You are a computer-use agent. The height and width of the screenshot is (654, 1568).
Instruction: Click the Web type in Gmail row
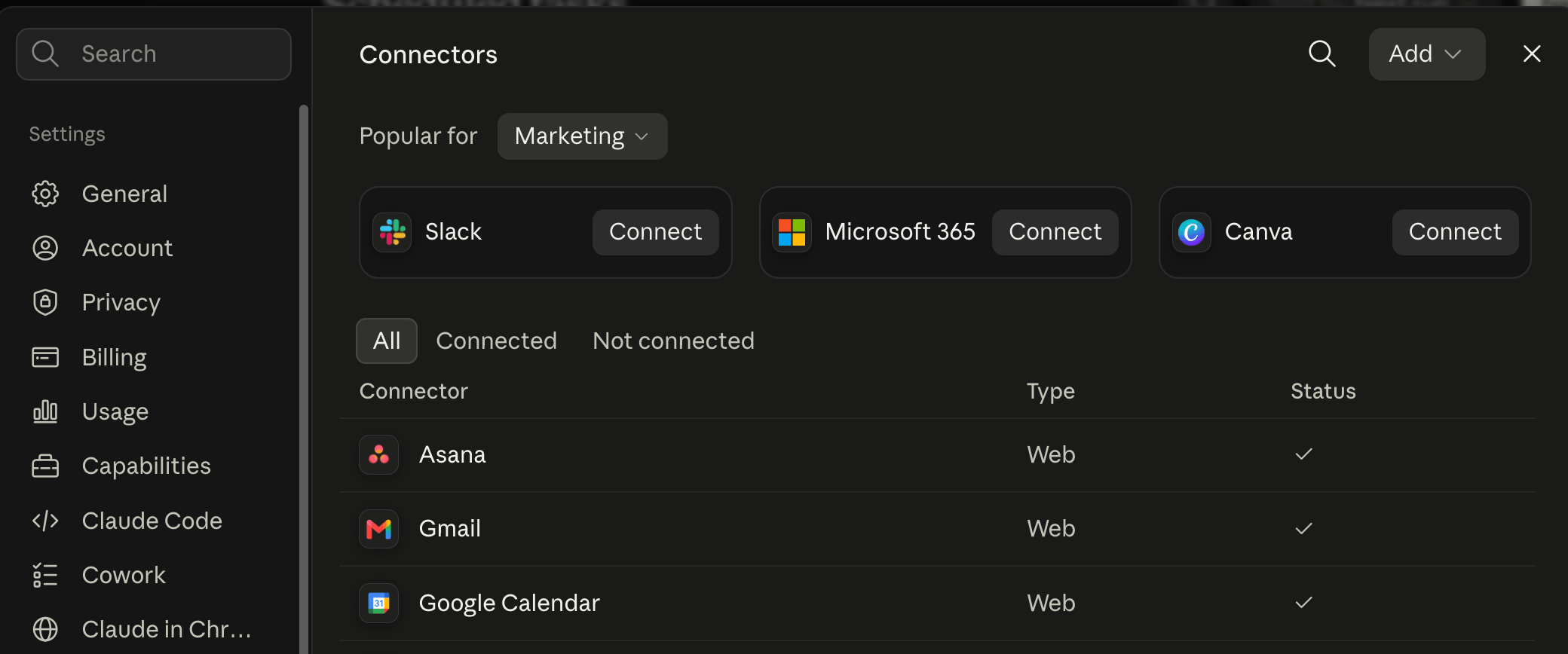coord(1051,529)
